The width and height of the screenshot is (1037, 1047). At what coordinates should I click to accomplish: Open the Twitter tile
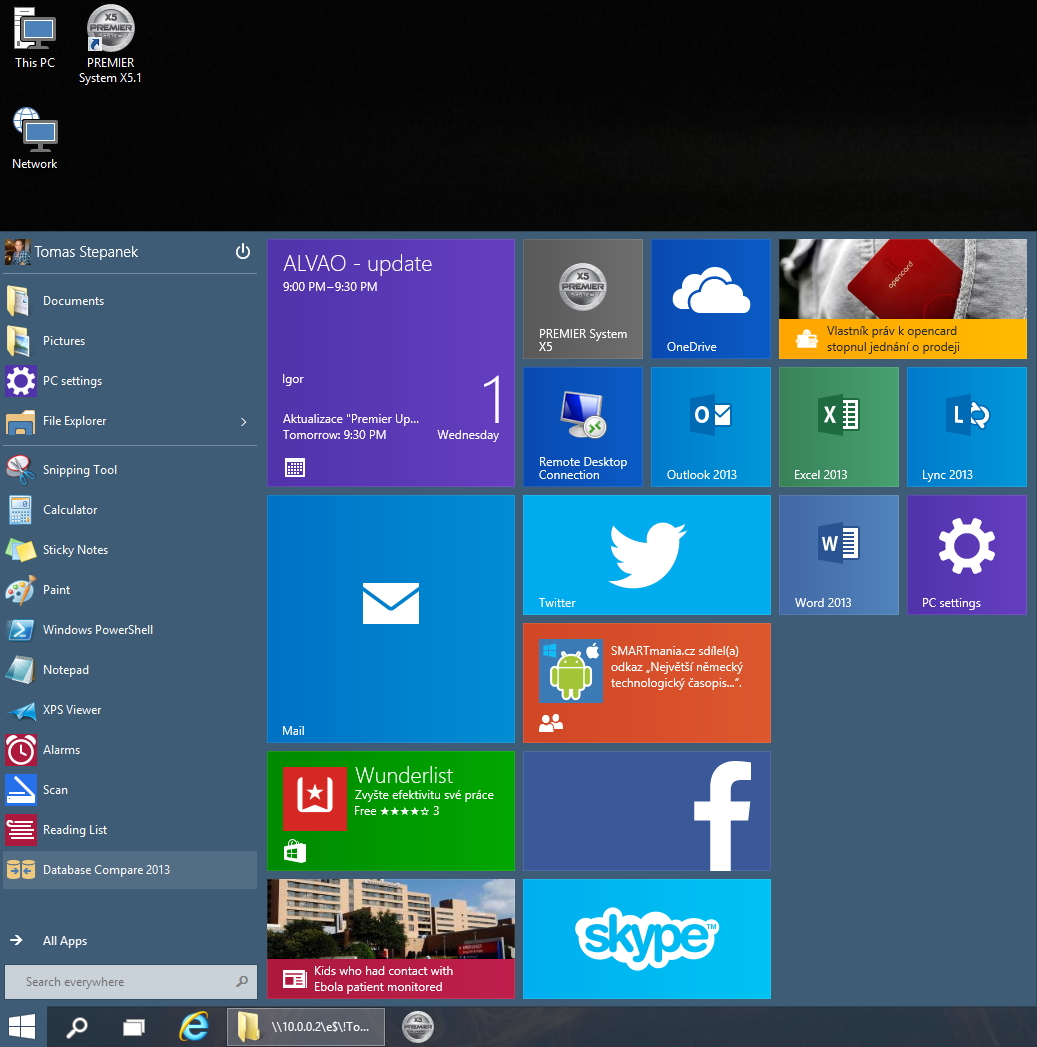(x=647, y=555)
